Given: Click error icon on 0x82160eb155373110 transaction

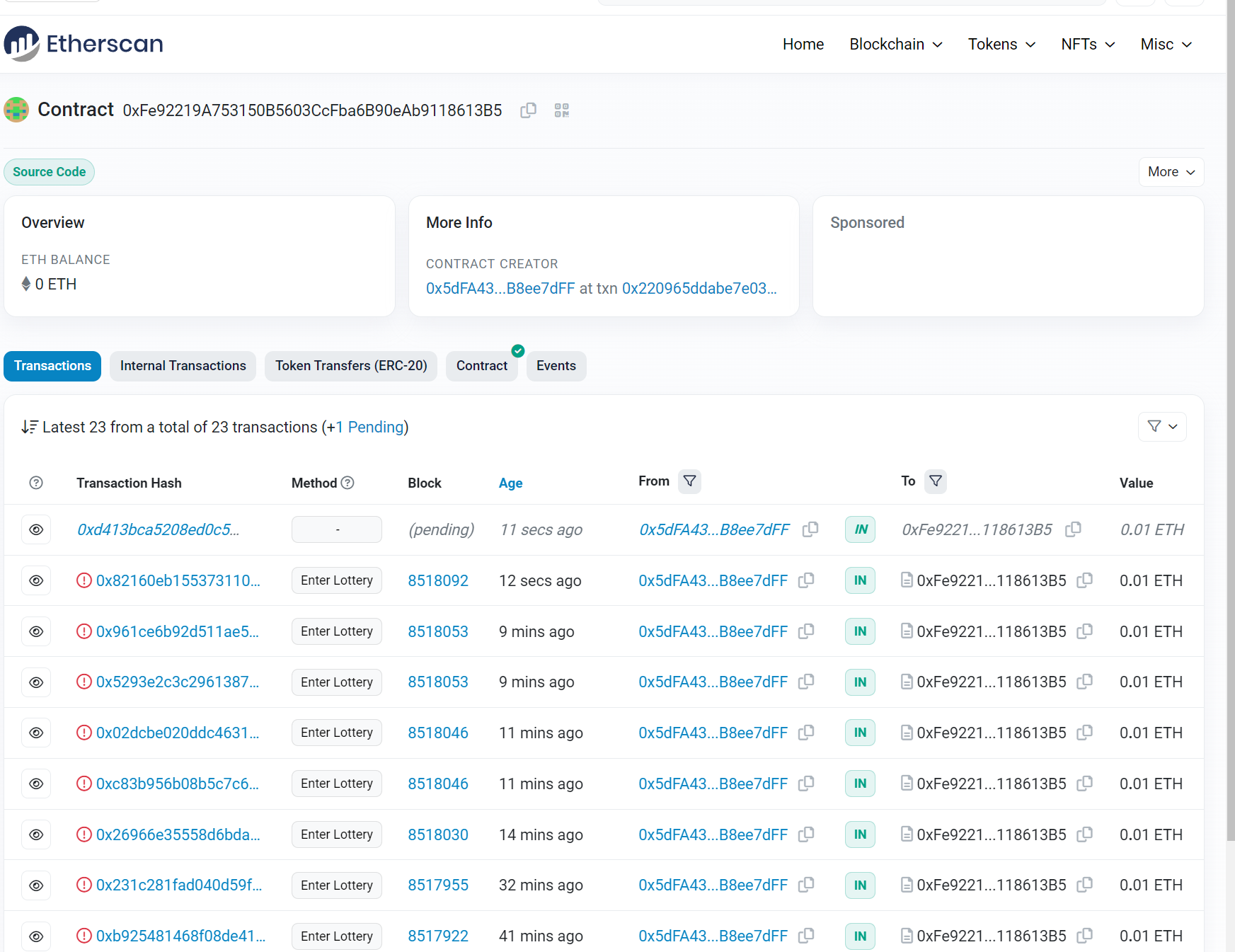Looking at the screenshot, I should [84, 580].
